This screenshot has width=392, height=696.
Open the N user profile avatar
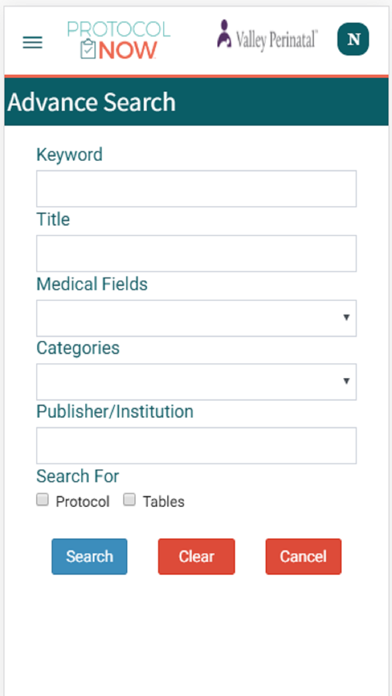tap(353, 39)
